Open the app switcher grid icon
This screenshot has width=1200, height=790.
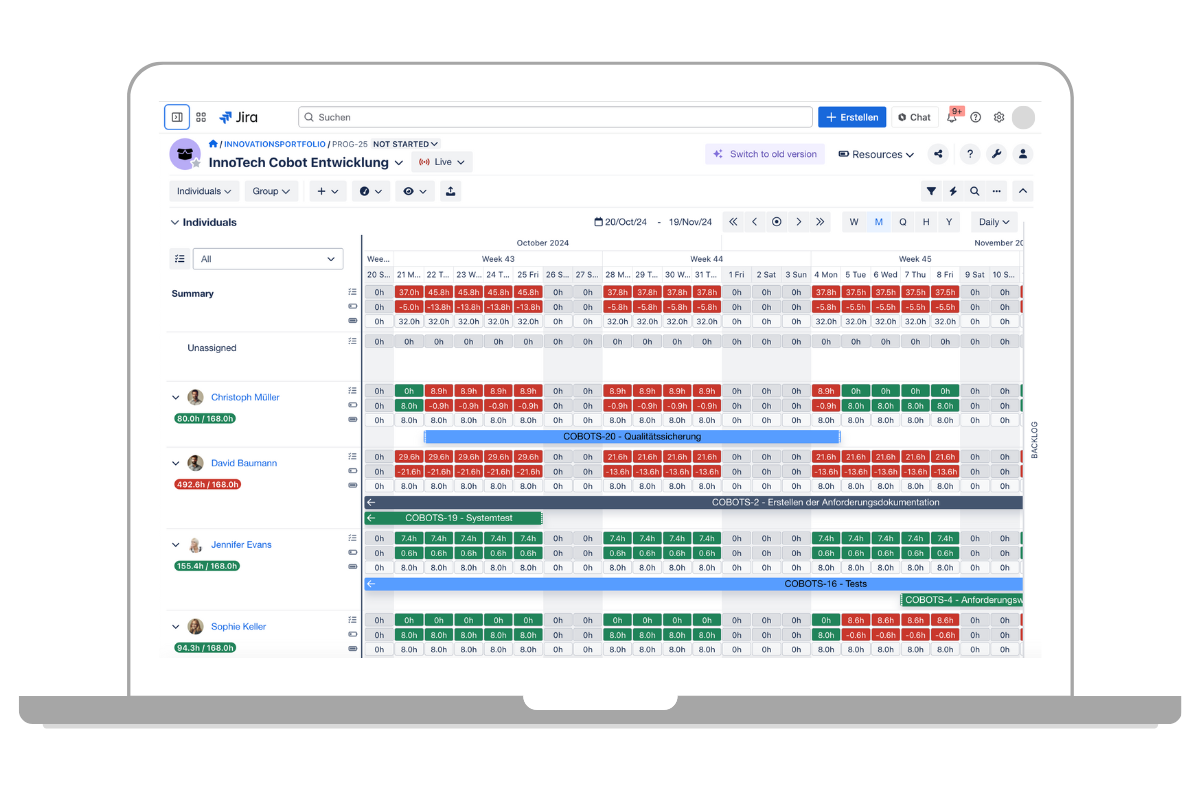tap(201, 117)
